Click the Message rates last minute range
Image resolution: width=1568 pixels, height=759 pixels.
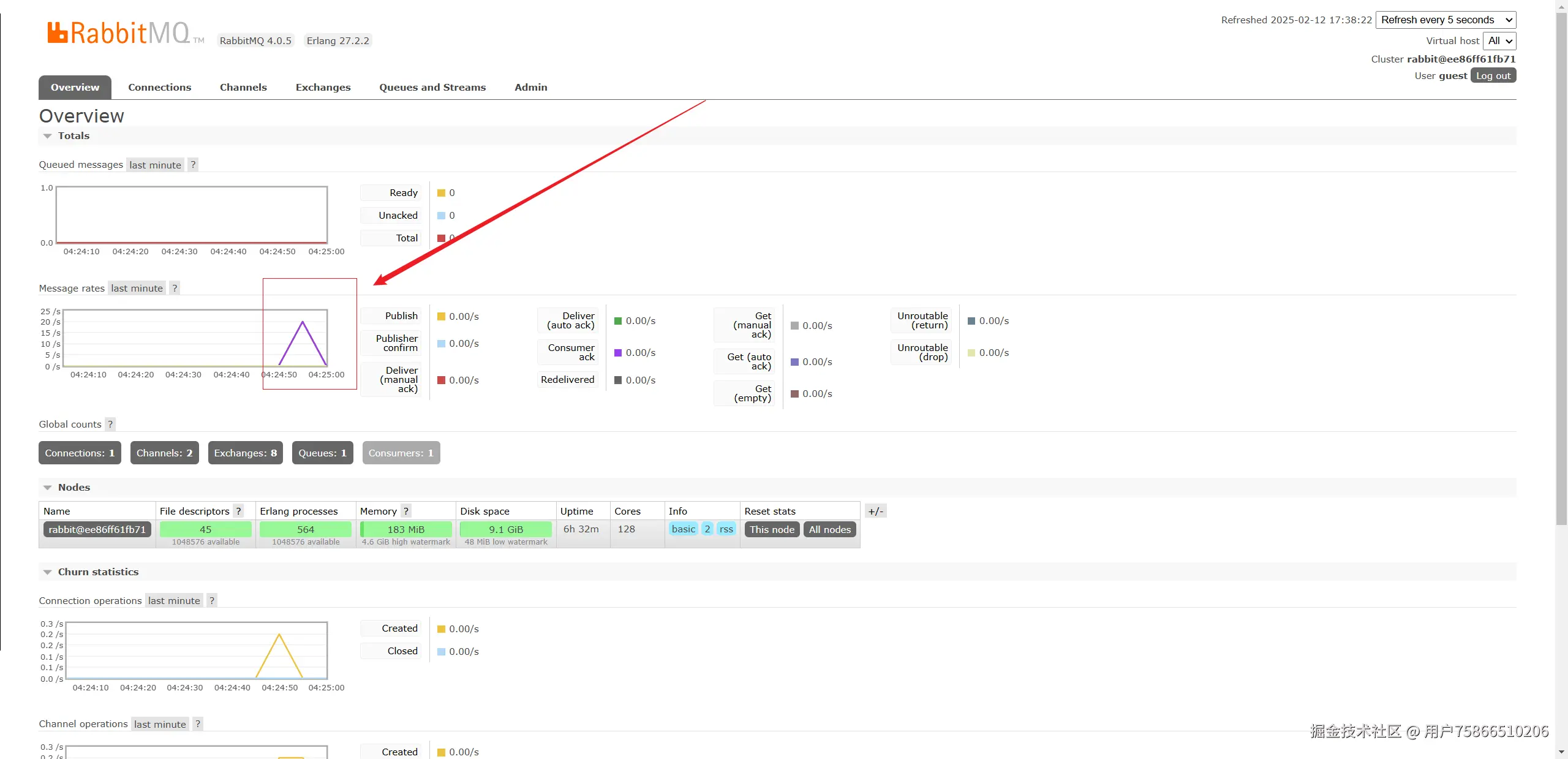click(x=137, y=289)
